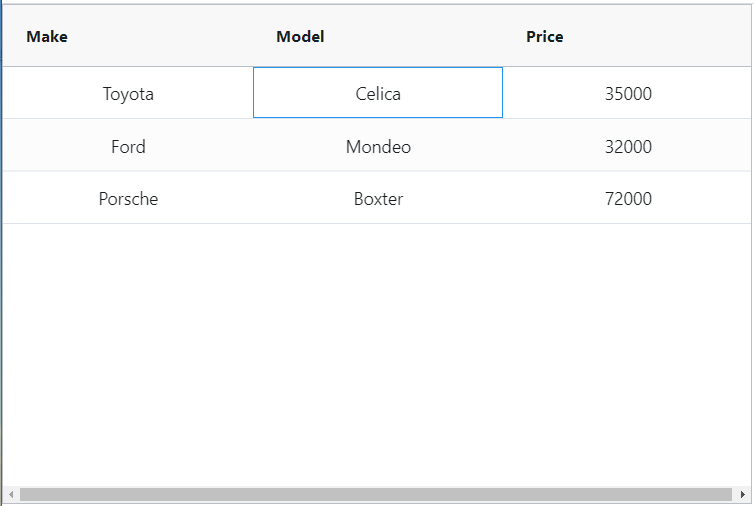The width and height of the screenshot is (754, 506).
Task: Select the 32000 price cell
Action: (628, 146)
